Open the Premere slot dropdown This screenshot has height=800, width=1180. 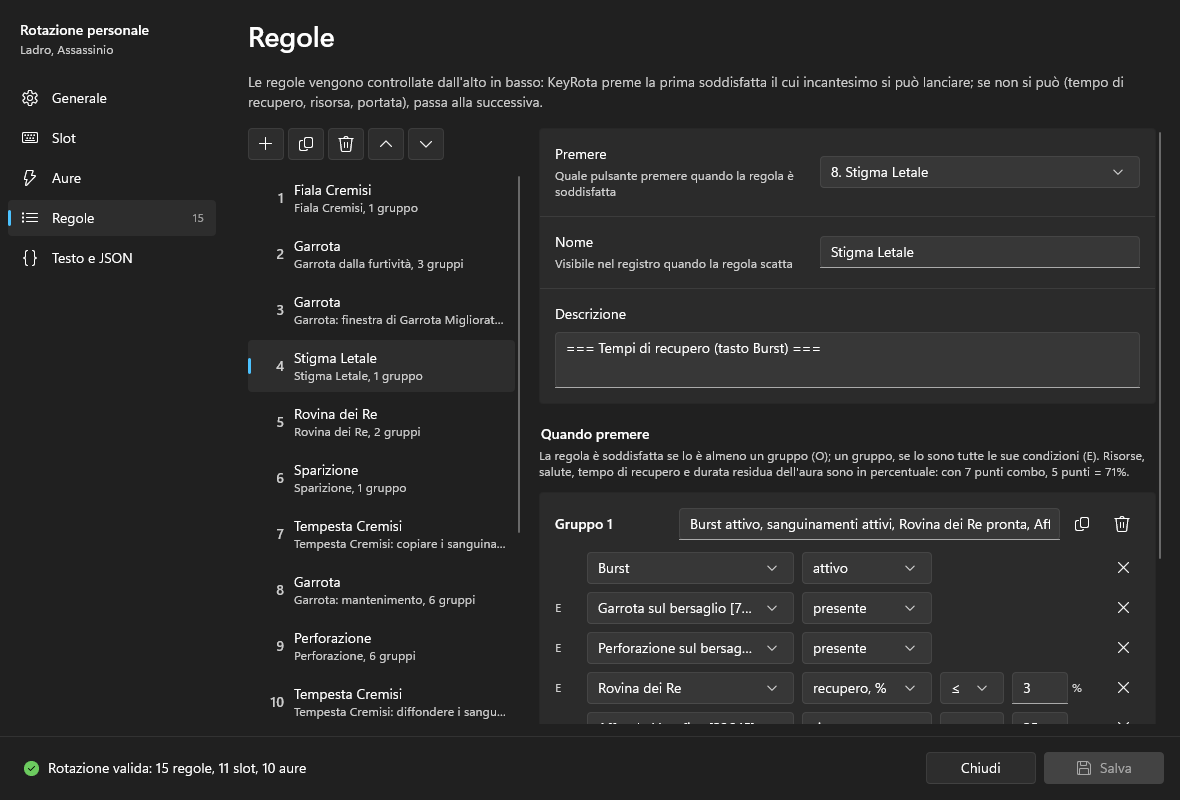pyautogui.click(x=979, y=172)
